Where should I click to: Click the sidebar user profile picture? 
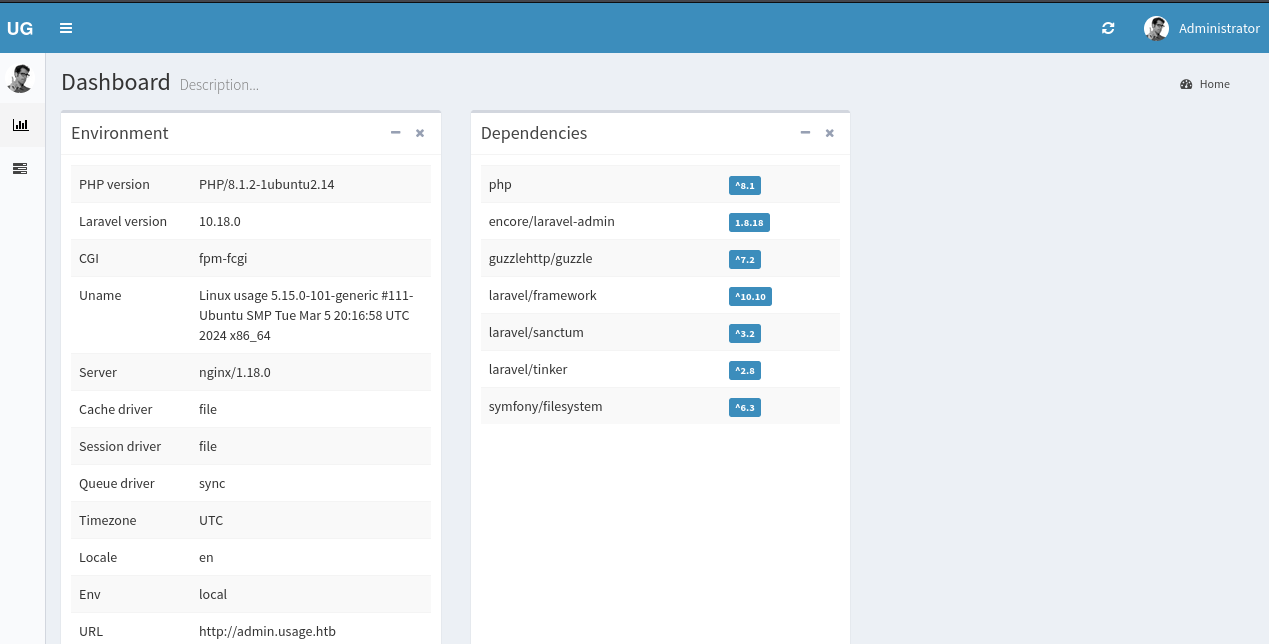(20, 78)
